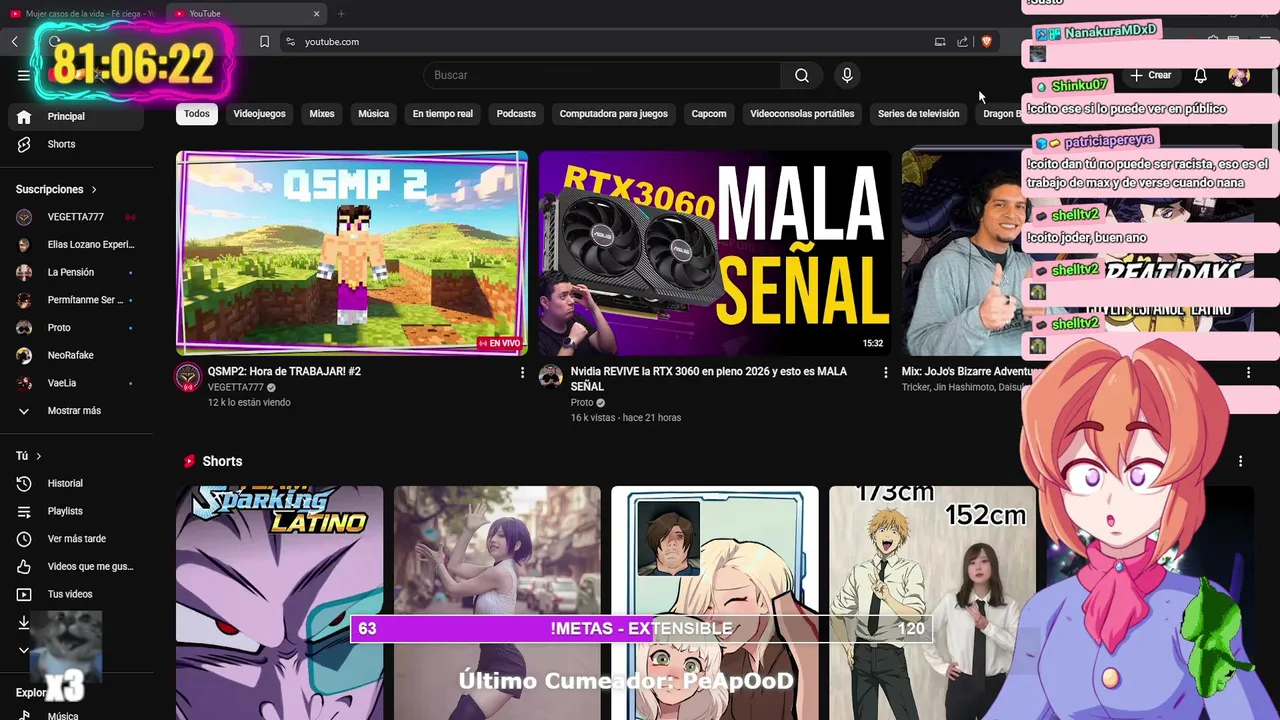
Task: Open a new browser tab
Action: coord(341,13)
